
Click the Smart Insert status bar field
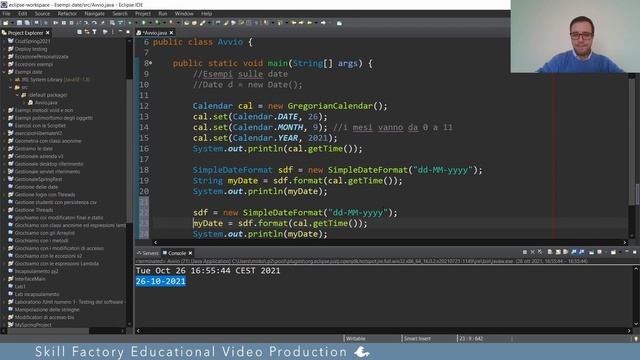coord(417,338)
